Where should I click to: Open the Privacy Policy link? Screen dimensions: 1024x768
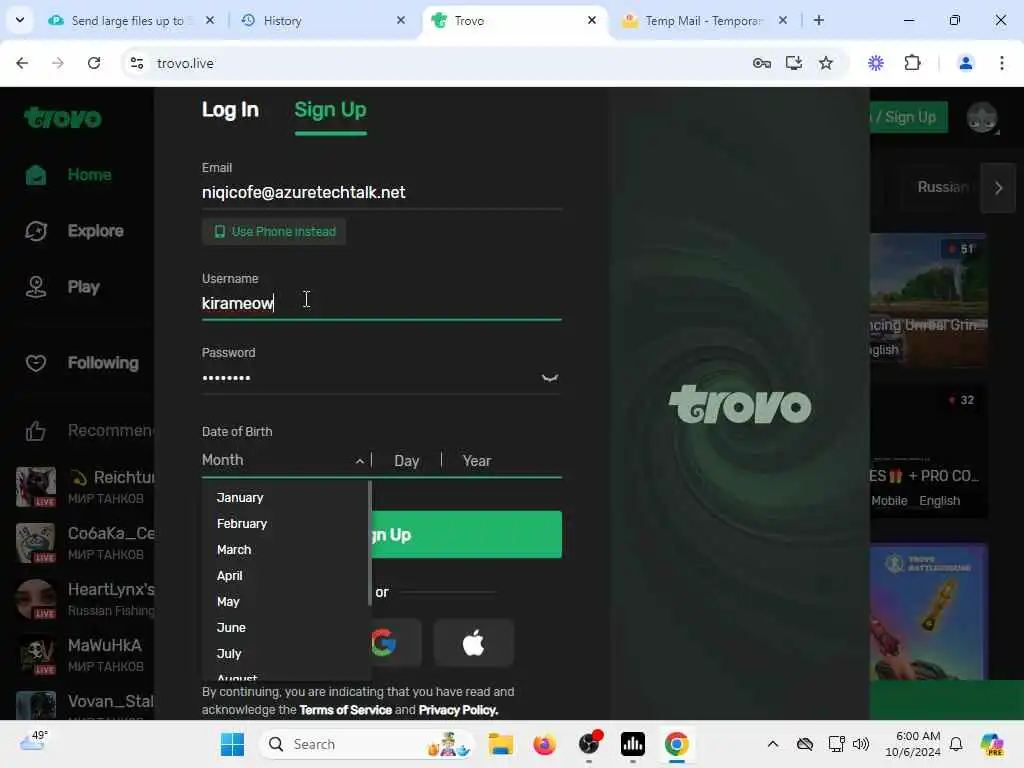[x=458, y=710]
